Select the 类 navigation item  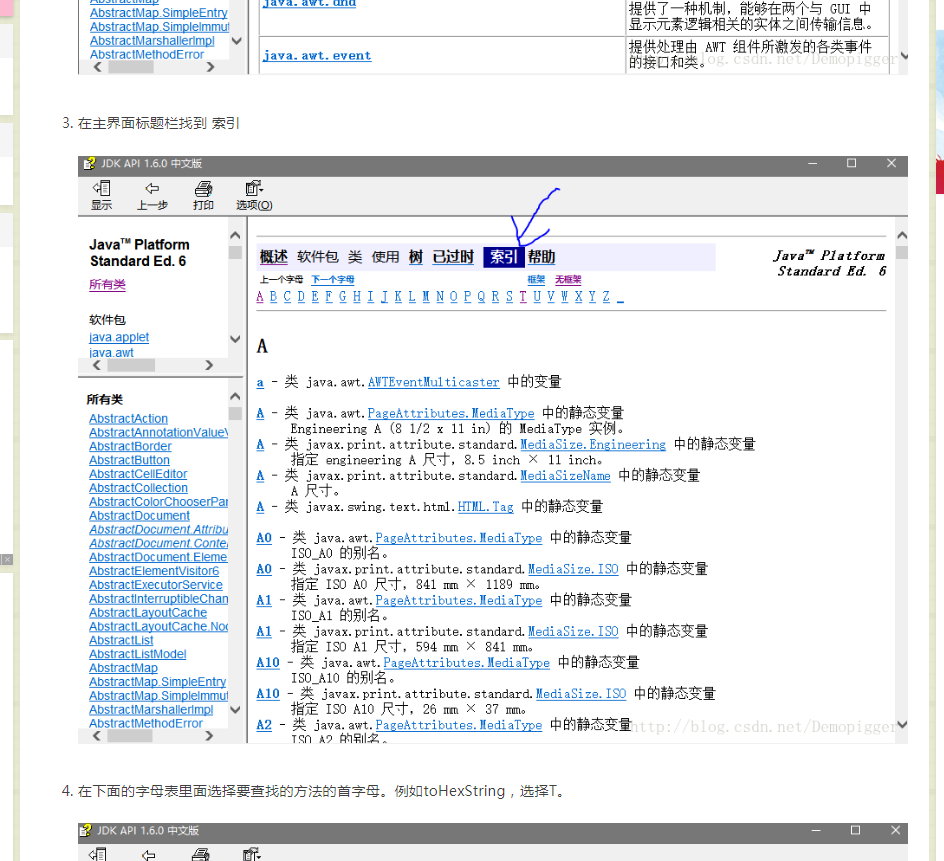pyautogui.click(x=355, y=257)
